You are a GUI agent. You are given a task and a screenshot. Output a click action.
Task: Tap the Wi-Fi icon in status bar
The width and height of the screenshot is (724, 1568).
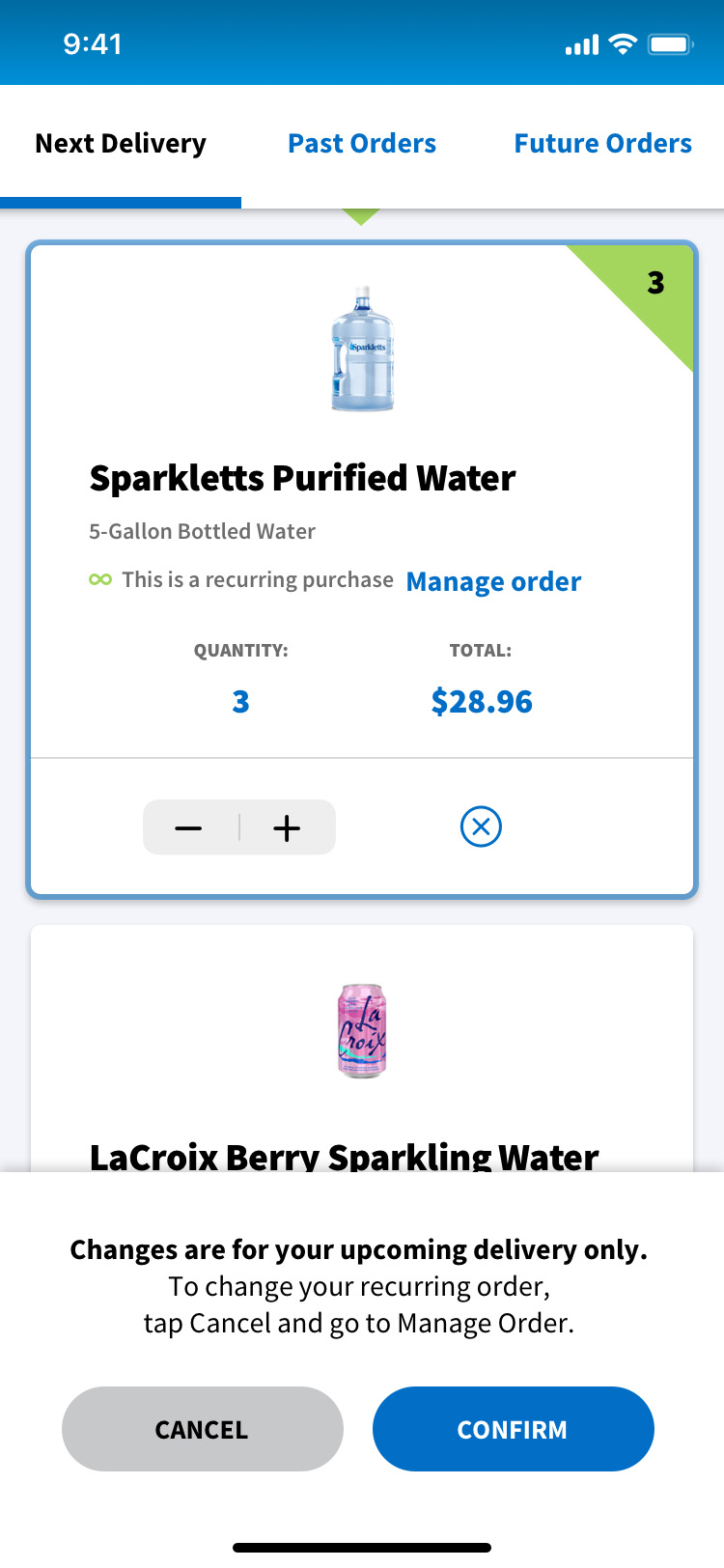(624, 44)
